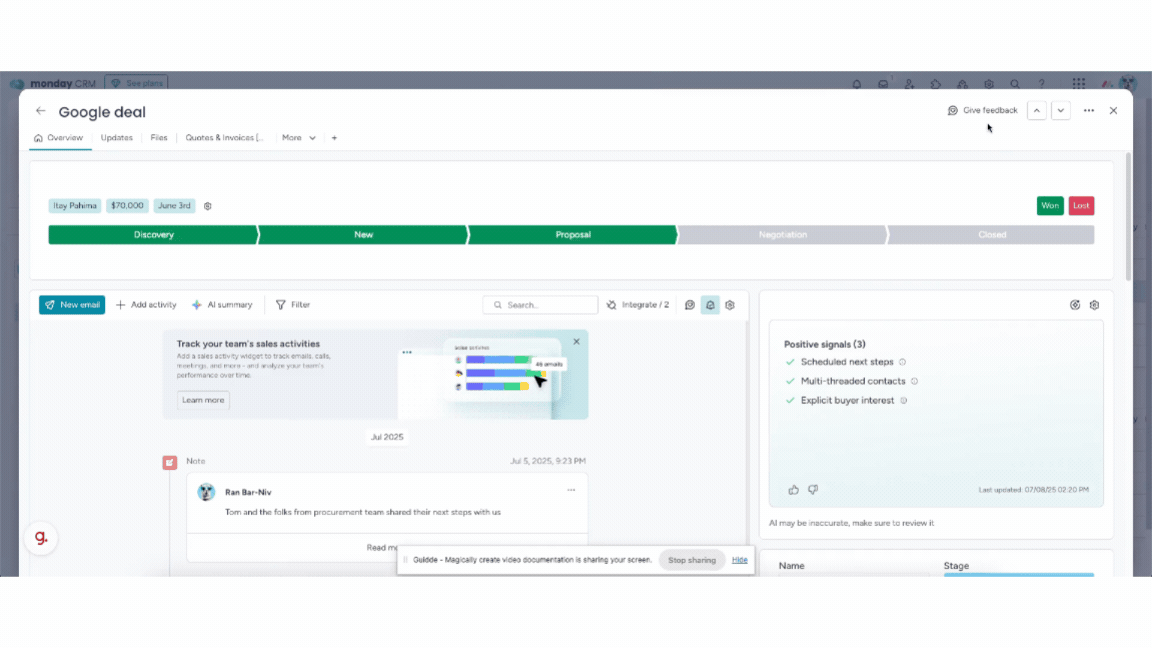Screen dimensions: 1152x648
Task: Open the Updates tab
Action: pyautogui.click(x=117, y=137)
